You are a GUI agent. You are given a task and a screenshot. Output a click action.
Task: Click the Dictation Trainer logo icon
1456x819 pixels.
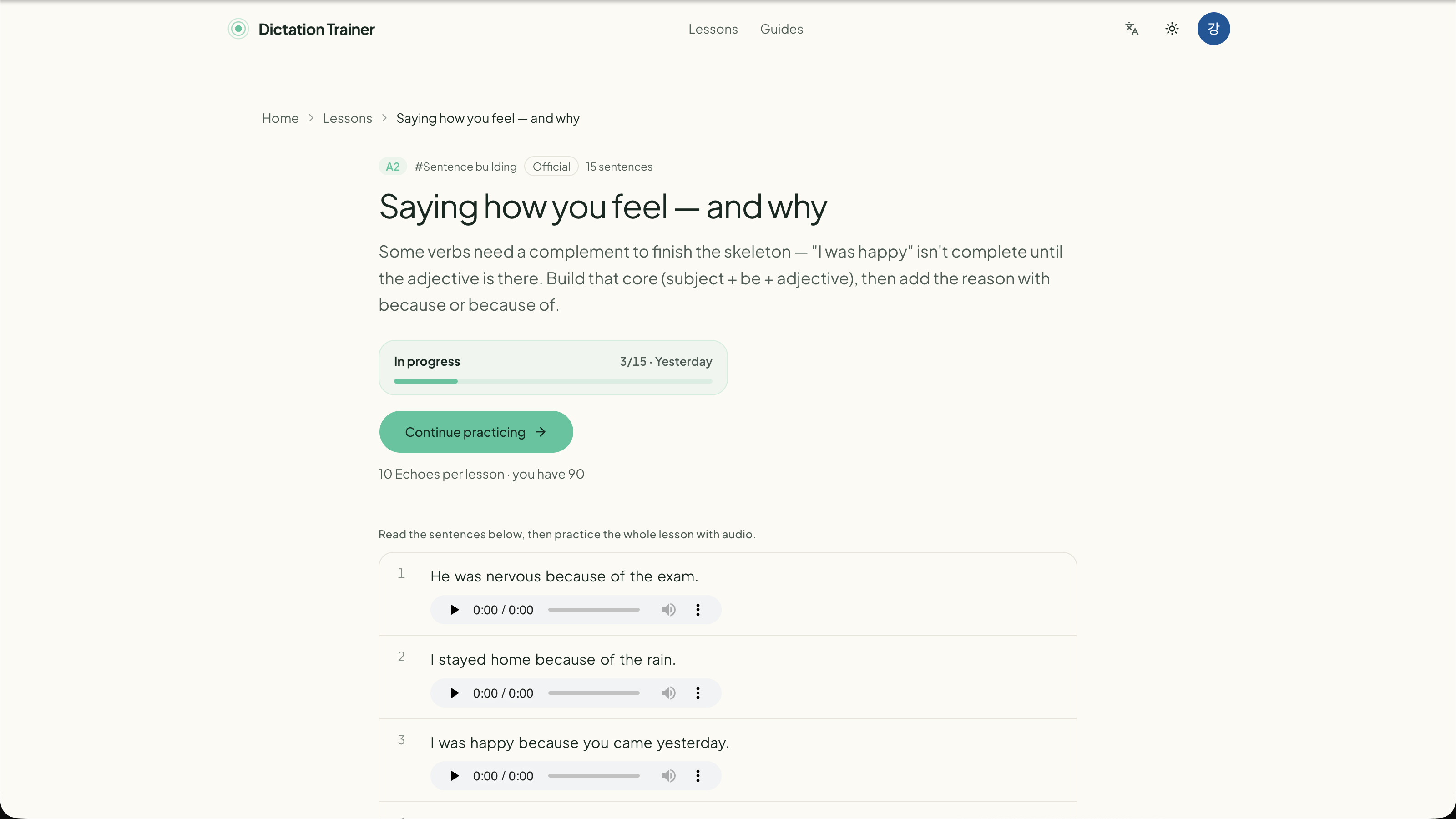tap(238, 29)
